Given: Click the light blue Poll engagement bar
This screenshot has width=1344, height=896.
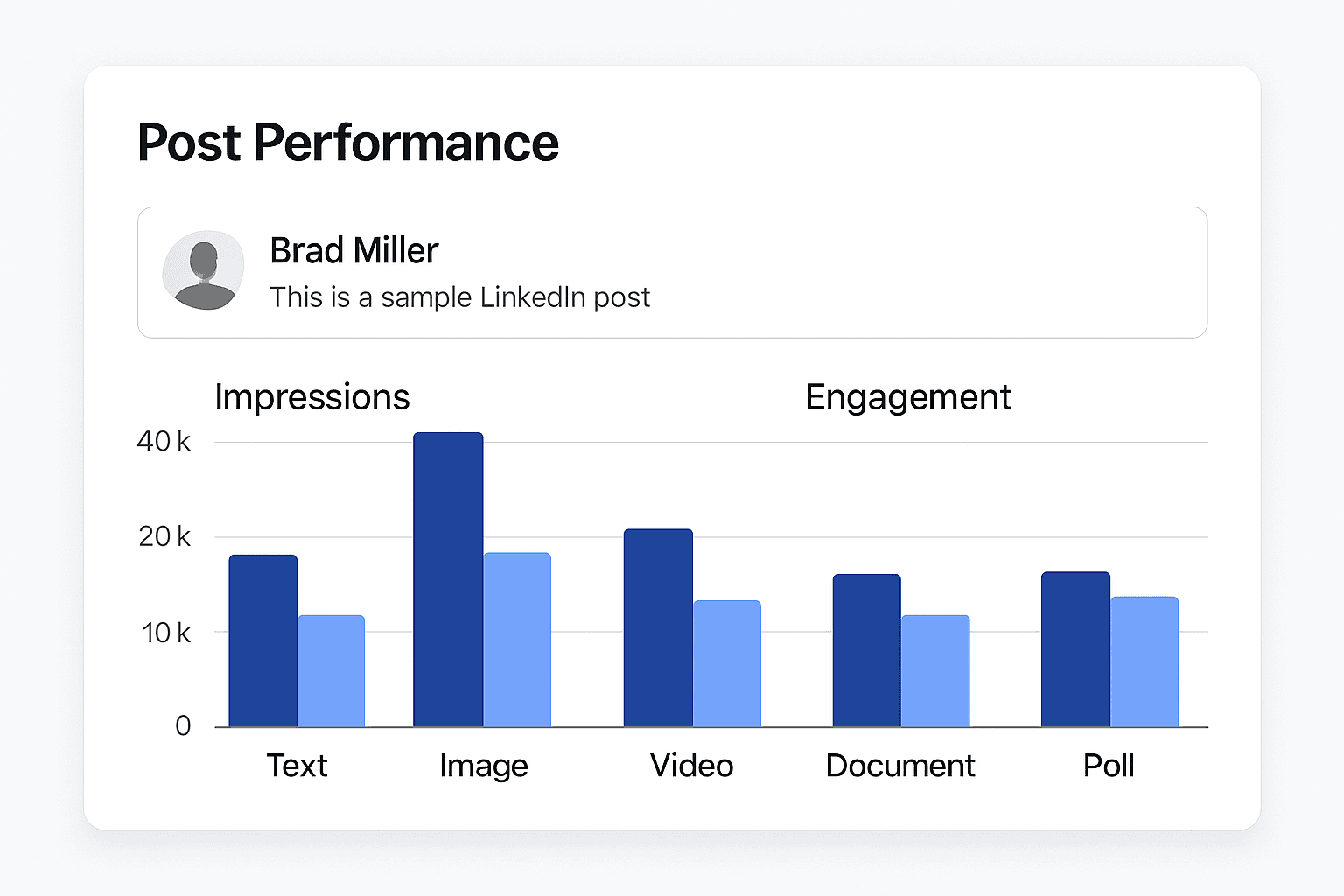Looking at the screenshot, I should click(x=1144, y=661).
